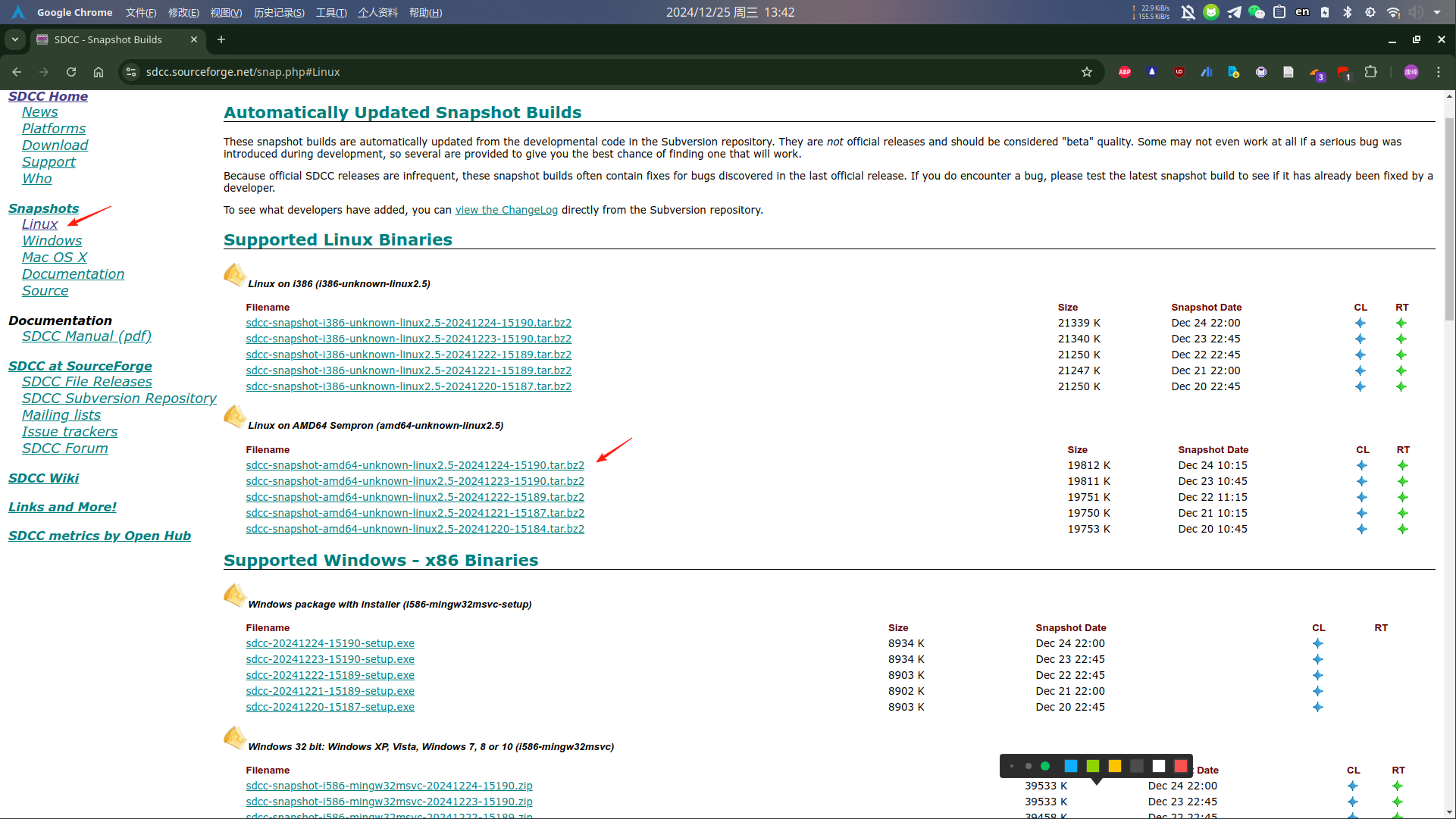Bookmark this page with the star icon
This screenshot has height=819, width=1456.
pos(1087,72)
